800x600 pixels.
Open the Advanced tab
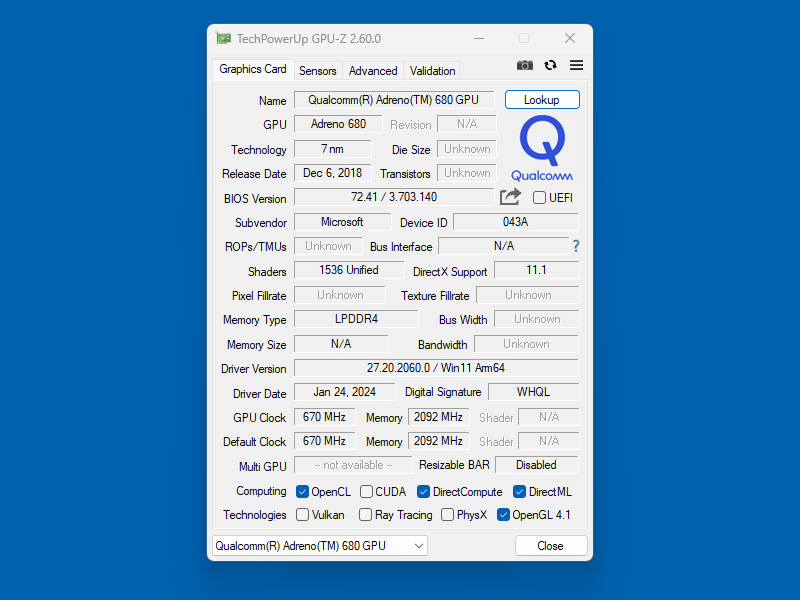[373, 71]
